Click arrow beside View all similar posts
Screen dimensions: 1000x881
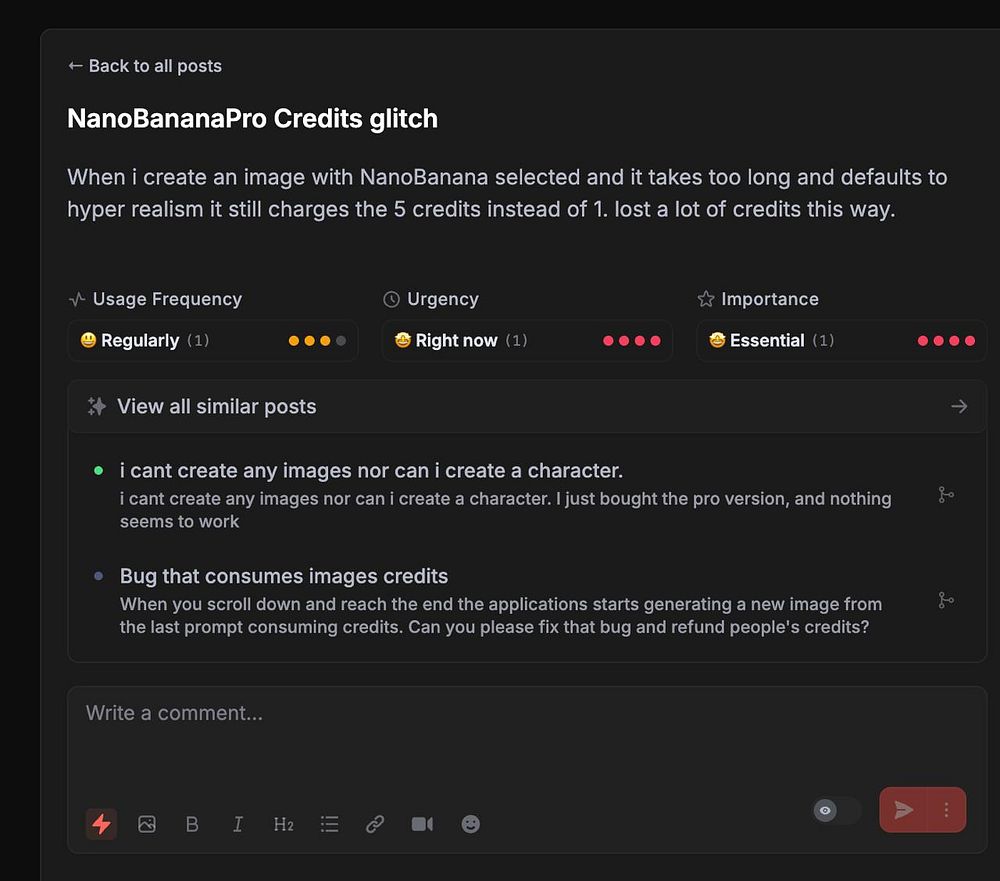tap(959, 406)
